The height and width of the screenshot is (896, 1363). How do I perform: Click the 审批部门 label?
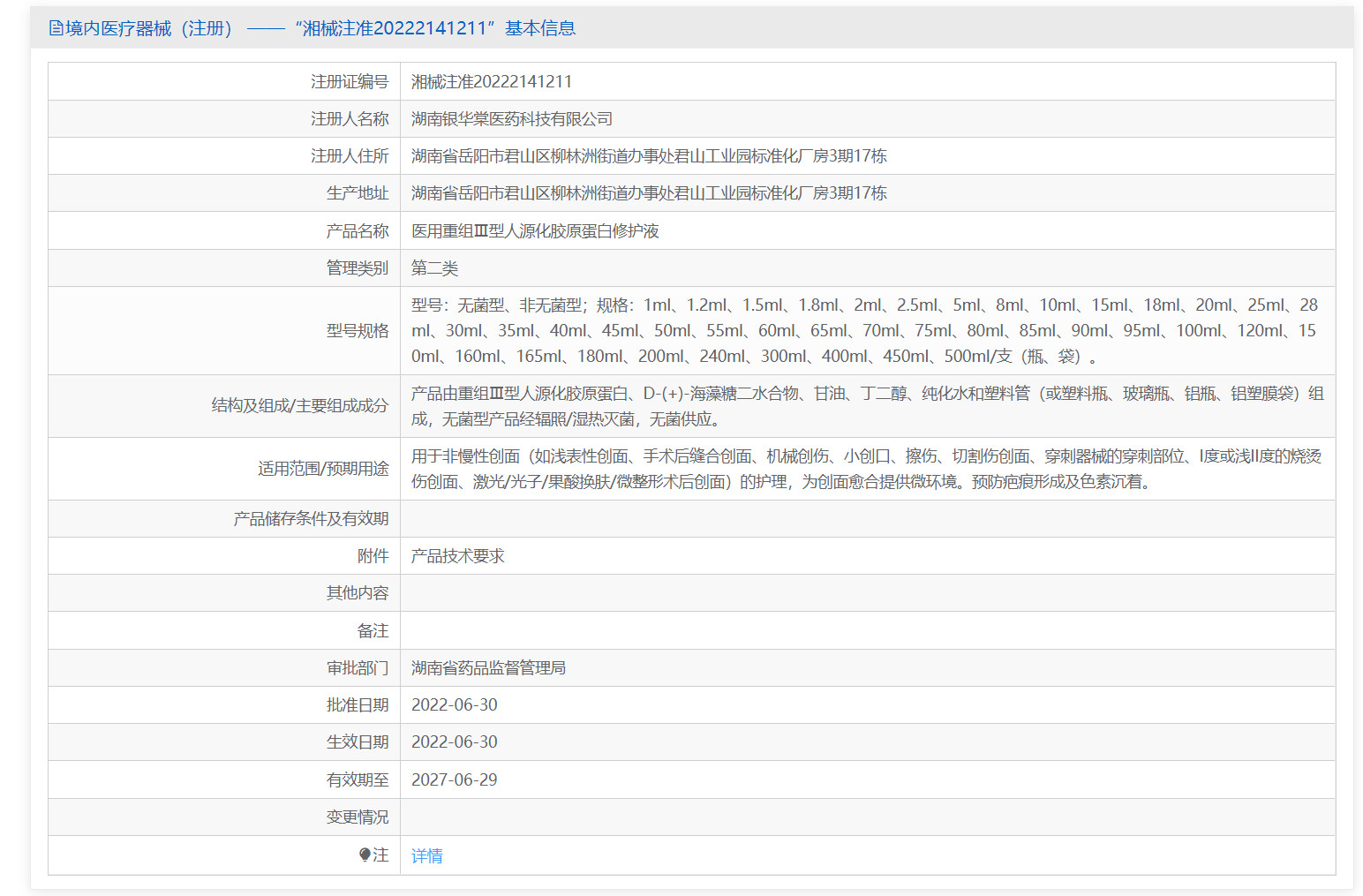point(358,668)
